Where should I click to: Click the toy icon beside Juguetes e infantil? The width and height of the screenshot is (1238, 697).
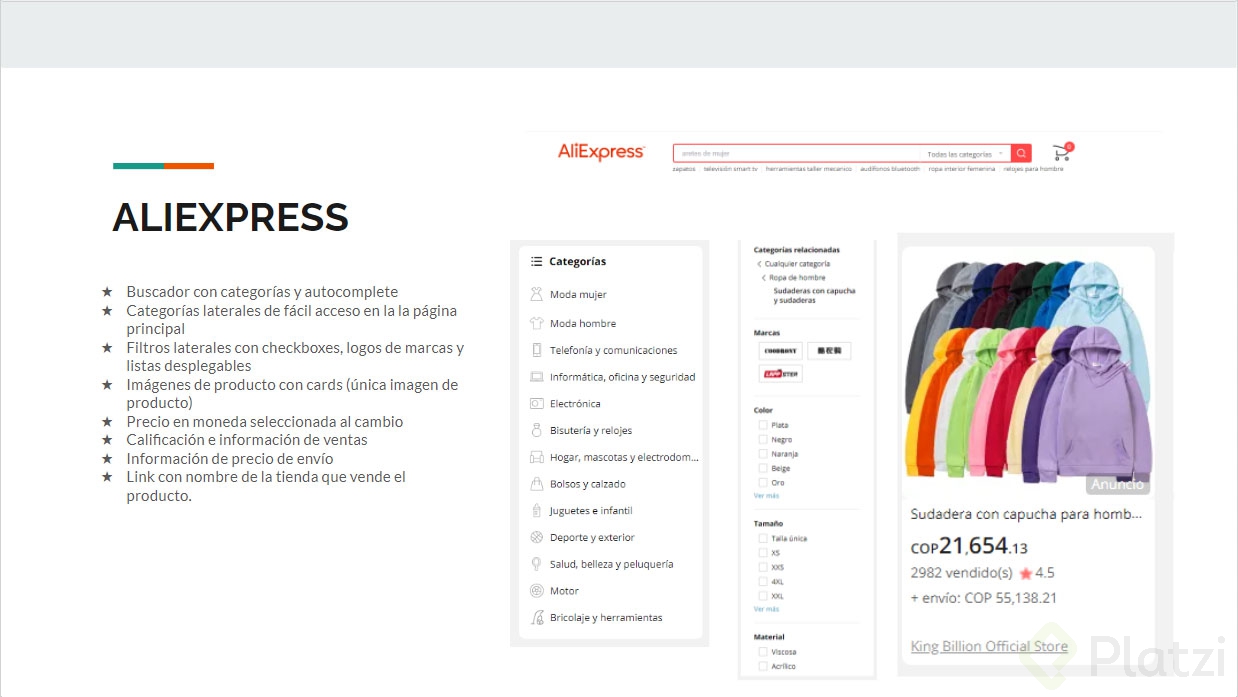537,510
